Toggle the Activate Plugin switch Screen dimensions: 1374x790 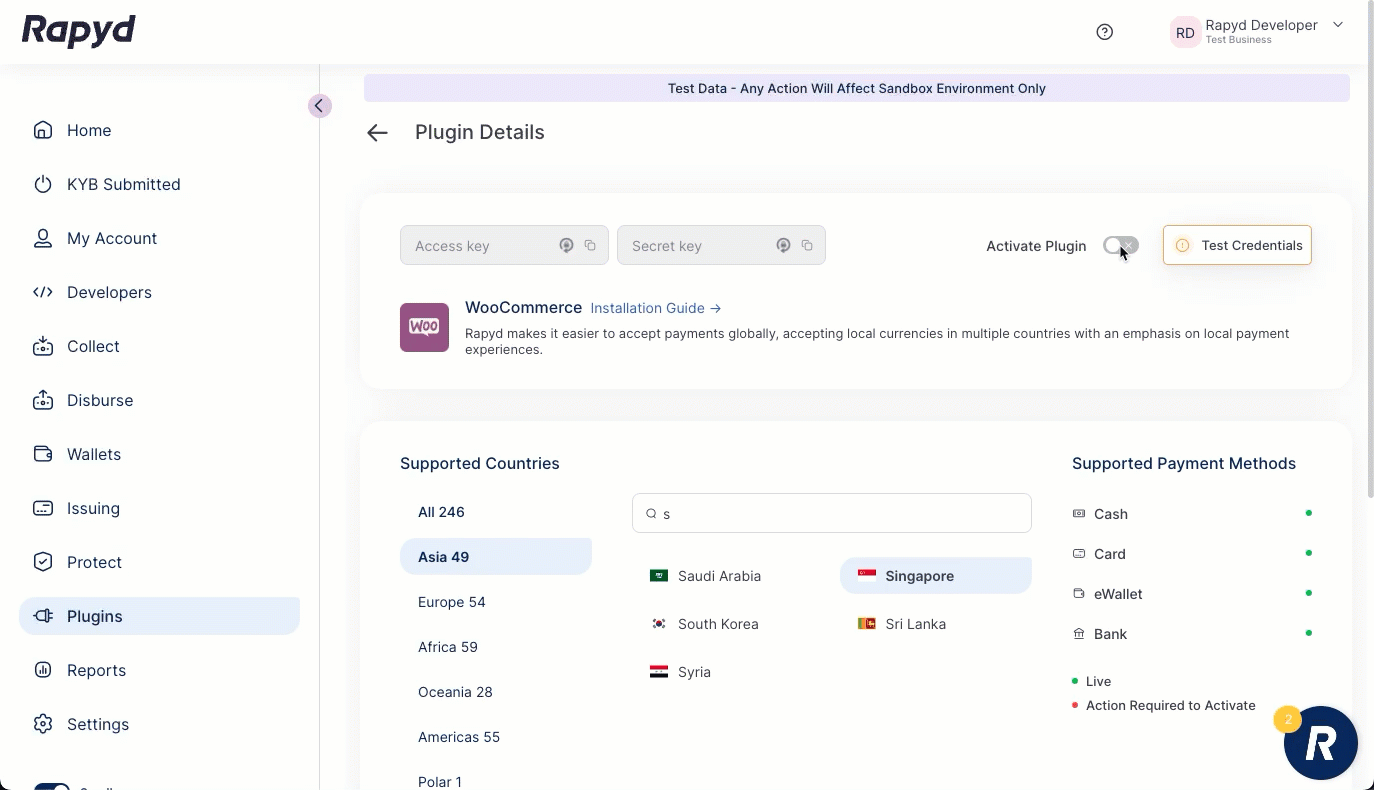[1120, 246]
